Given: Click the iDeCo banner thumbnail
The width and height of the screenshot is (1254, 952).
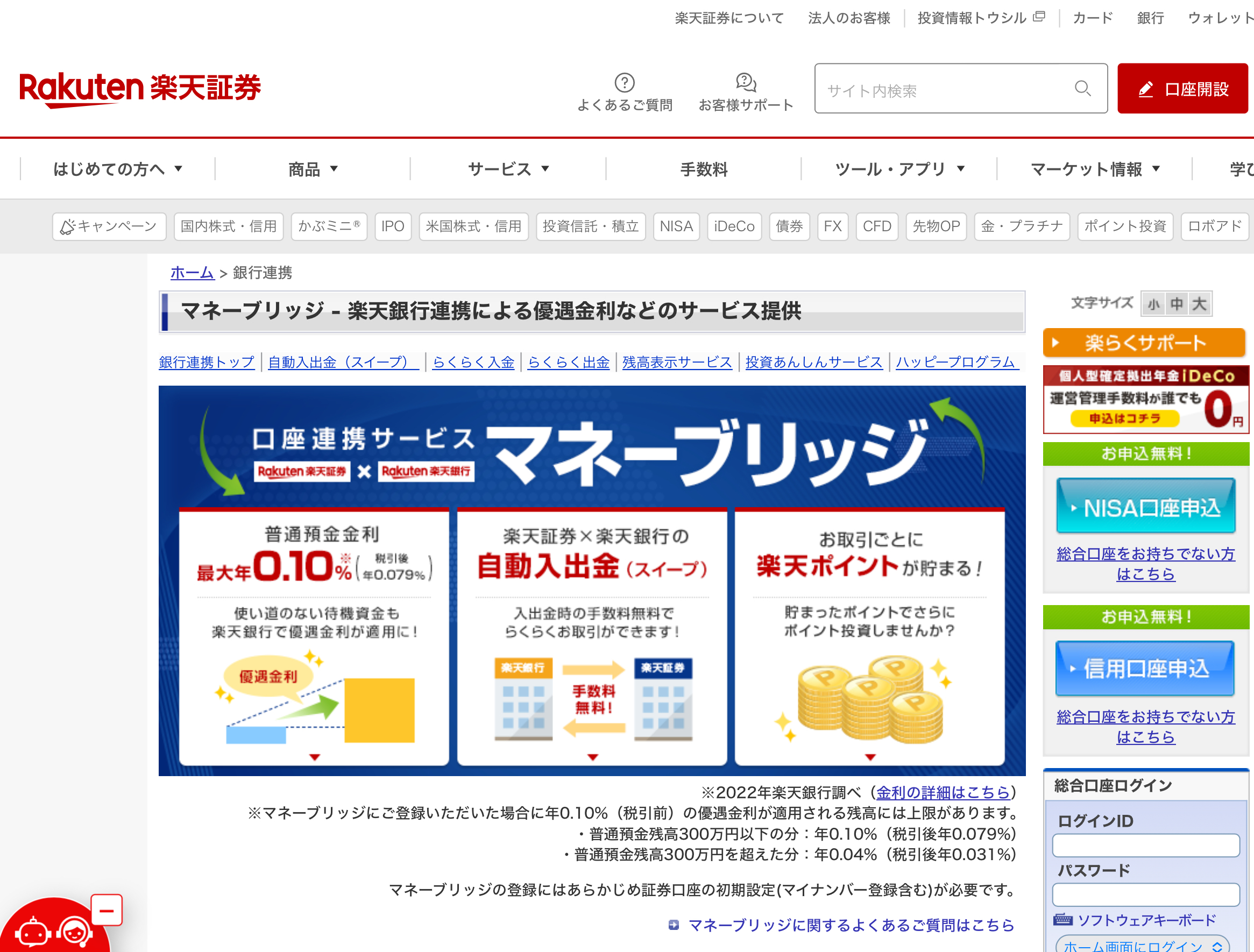Looking at the screenshot, I should pos(1145,400).
